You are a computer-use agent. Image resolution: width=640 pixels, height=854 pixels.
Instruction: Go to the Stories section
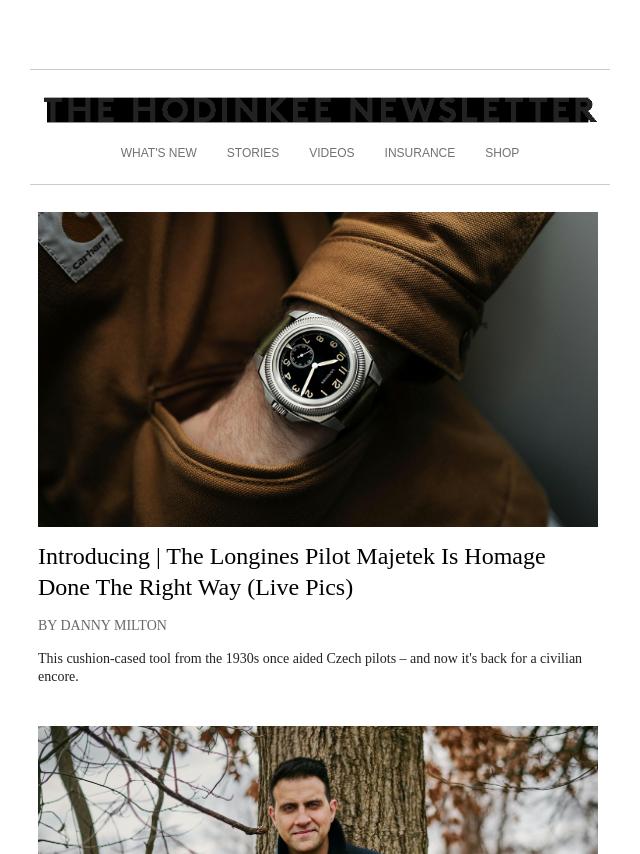pyautogui.click(x=253, y=153)
